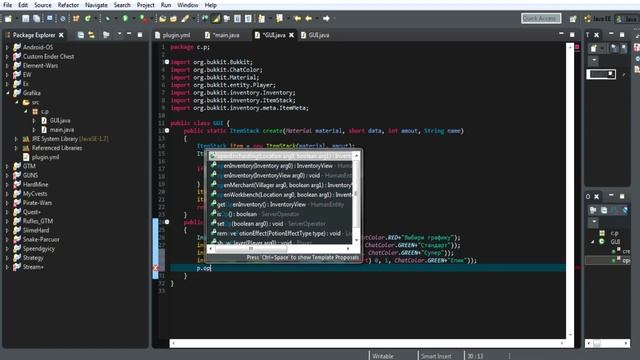640x360 pixels.
Task: Open the Refactor menu
Action: [x=68, y=5]
